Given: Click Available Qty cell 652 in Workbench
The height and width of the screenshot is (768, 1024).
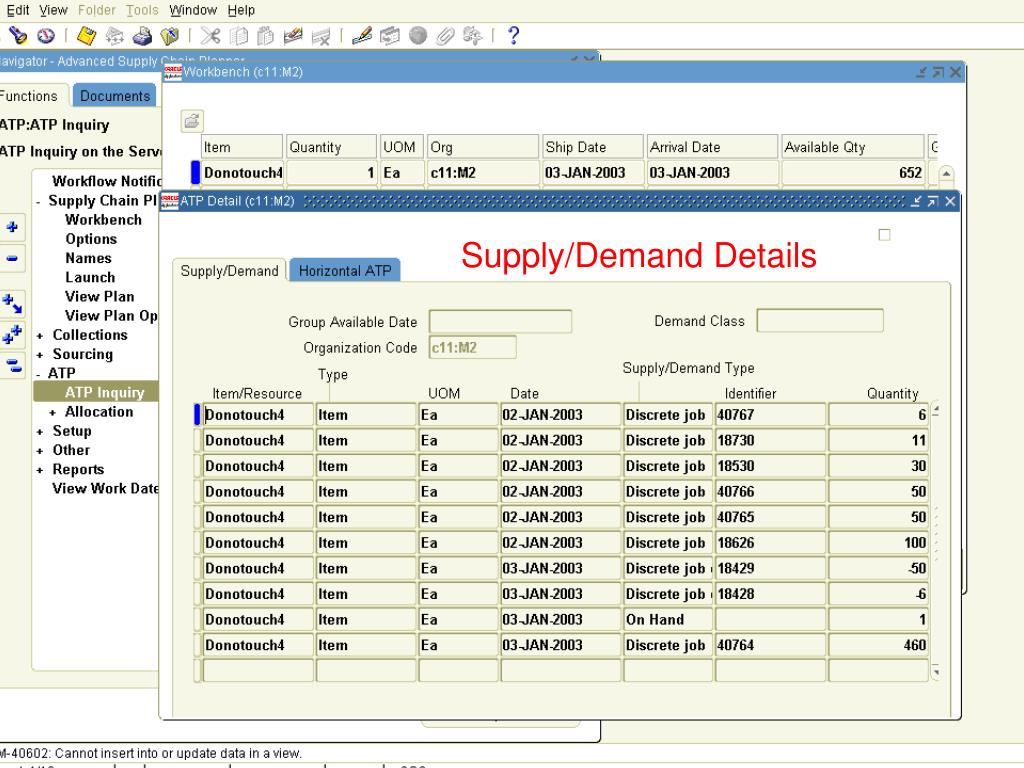Looking at the screenshot, I should click(853, 172).
